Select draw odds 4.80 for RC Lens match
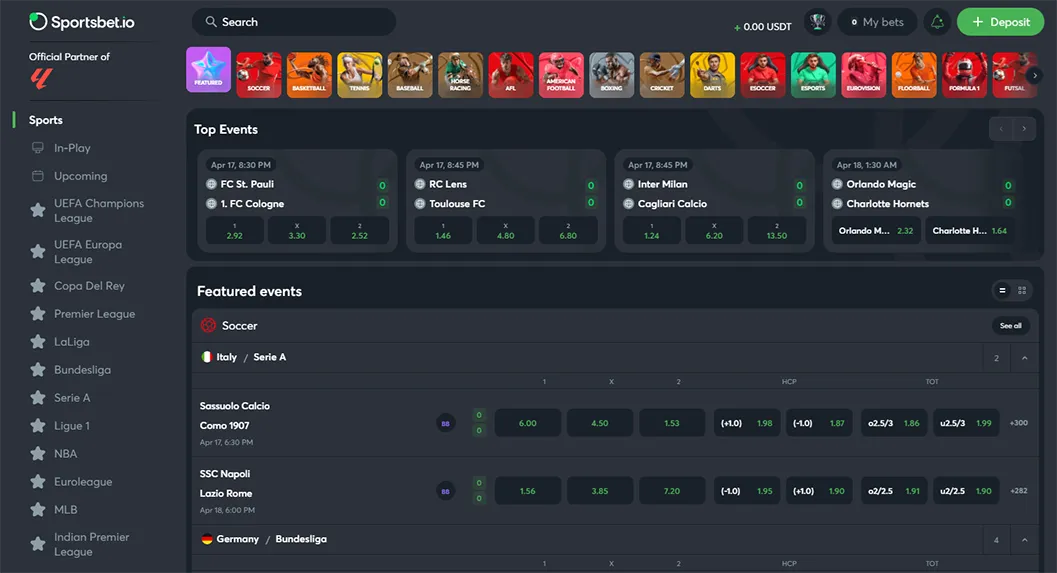1057x573 pixels. click(x=506, y=231)
